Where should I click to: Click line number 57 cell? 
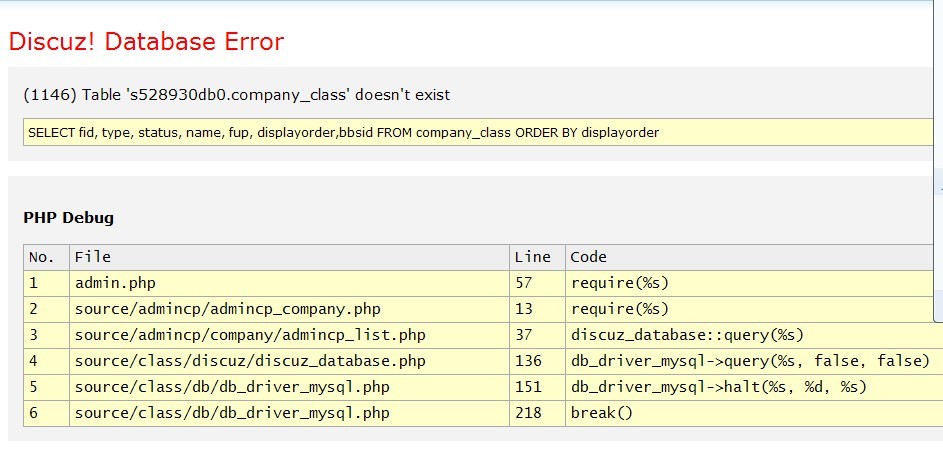click(537, 283)
